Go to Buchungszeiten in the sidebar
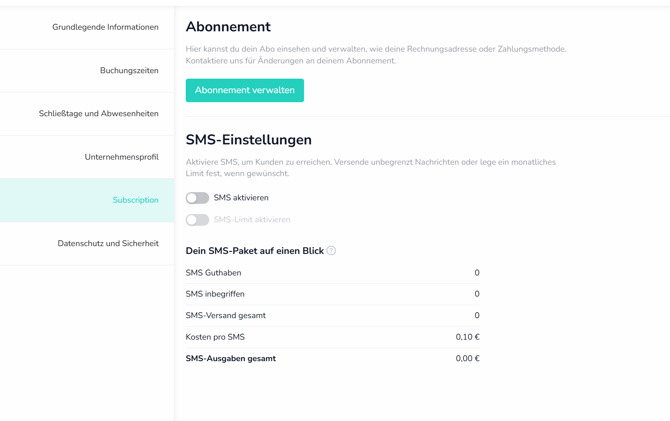Screen dimensions: 670x421 (129, 71)
